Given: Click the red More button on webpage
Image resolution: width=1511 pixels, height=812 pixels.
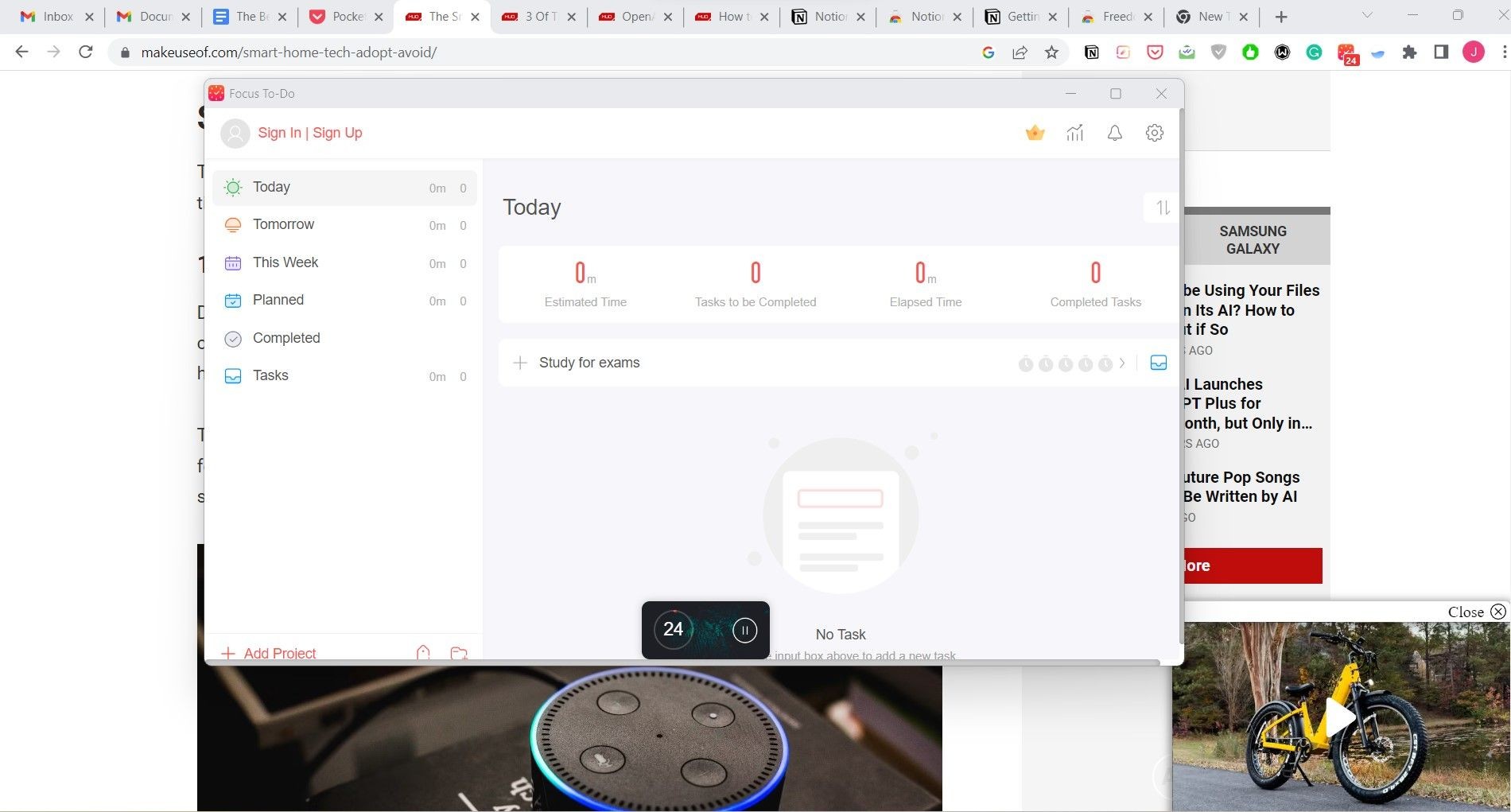Looking at the screenshot, I should click(x=1253, y=565).
